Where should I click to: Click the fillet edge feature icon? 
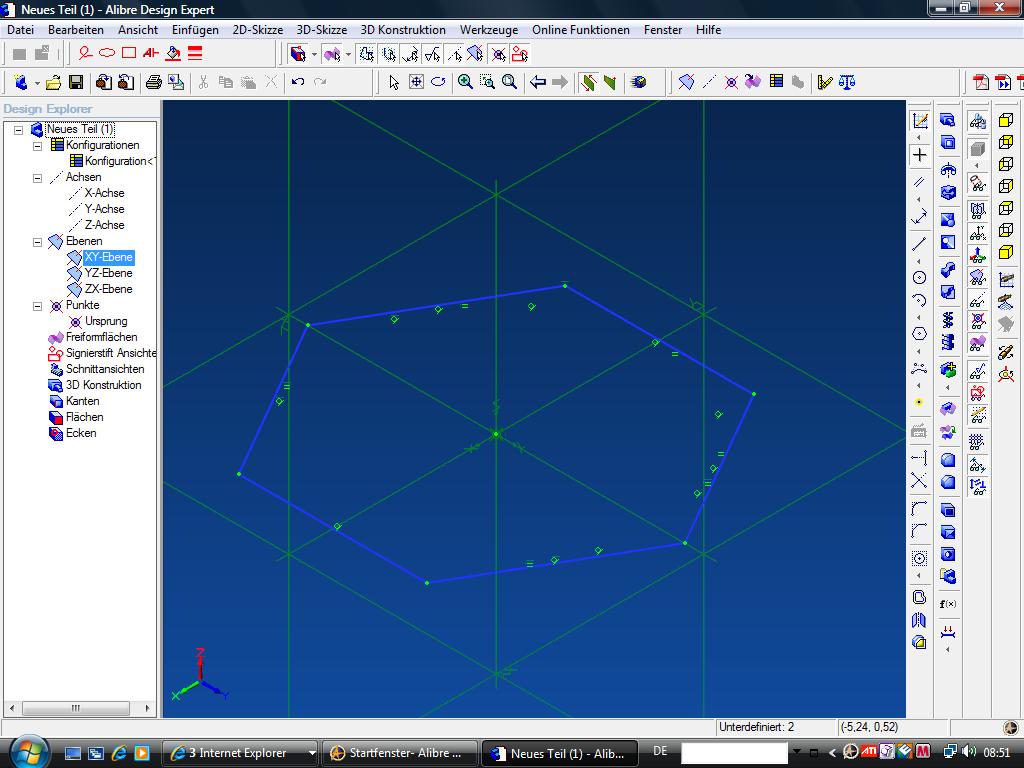[948, 460]
